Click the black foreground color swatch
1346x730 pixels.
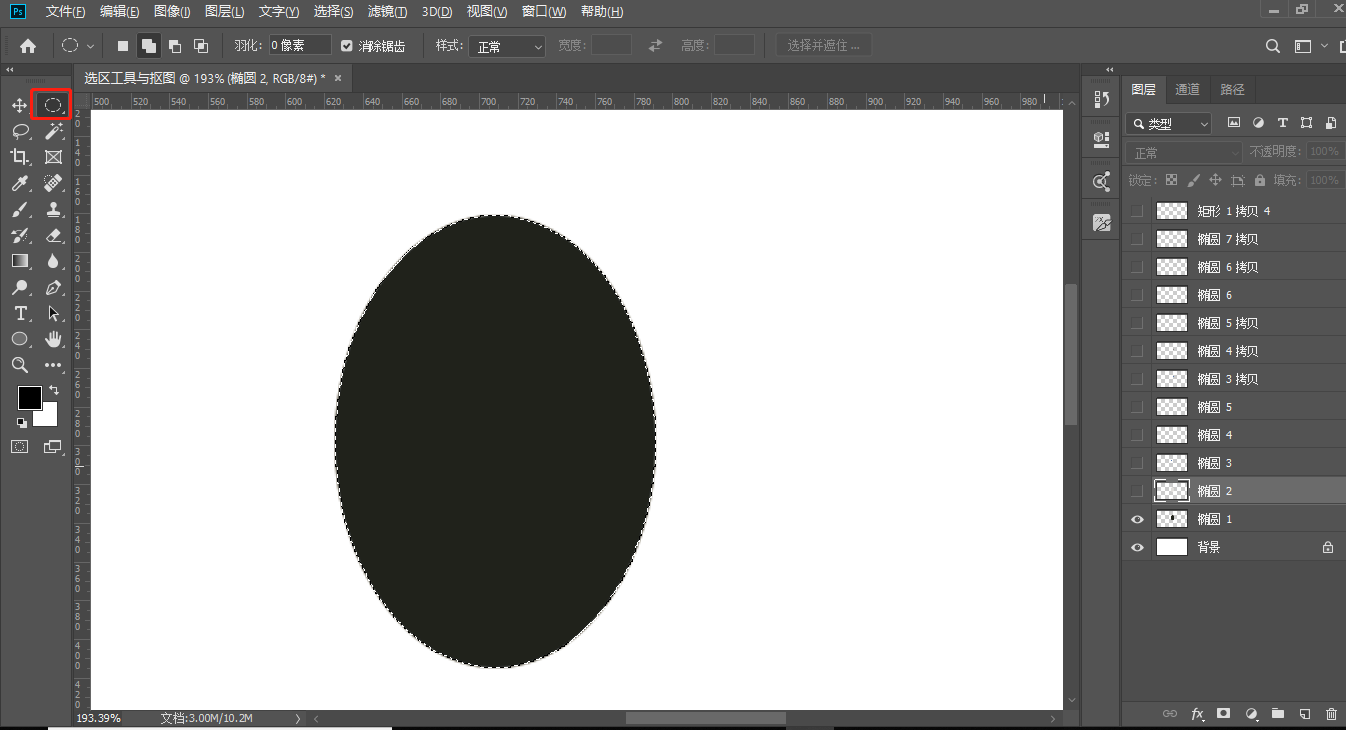(x=29, y=397)
